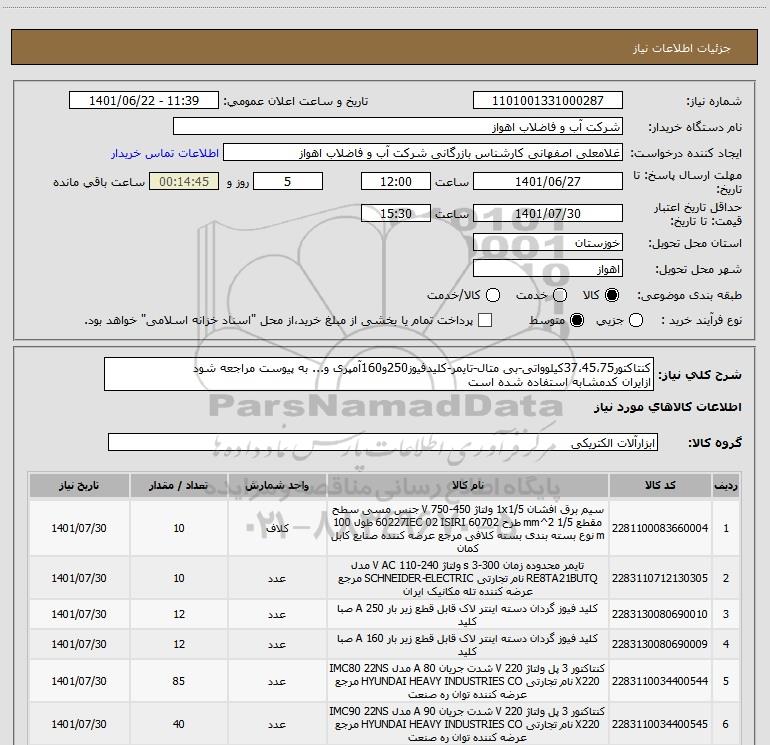This screenshot has height=745, width=770.
Task: Click item code 2283130080690009
Action: [x=660, y=644]
